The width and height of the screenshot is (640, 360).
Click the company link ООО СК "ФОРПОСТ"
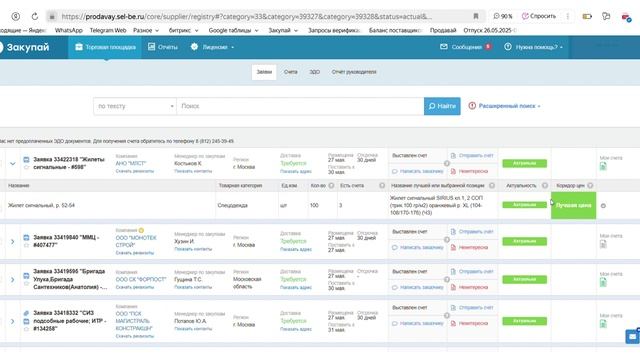[141, 280]
